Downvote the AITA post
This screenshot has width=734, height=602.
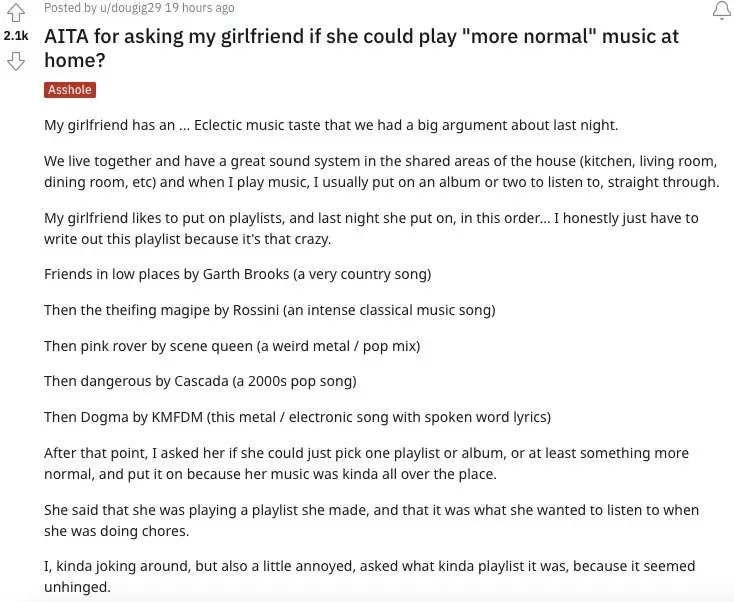[x=16, y=61]
